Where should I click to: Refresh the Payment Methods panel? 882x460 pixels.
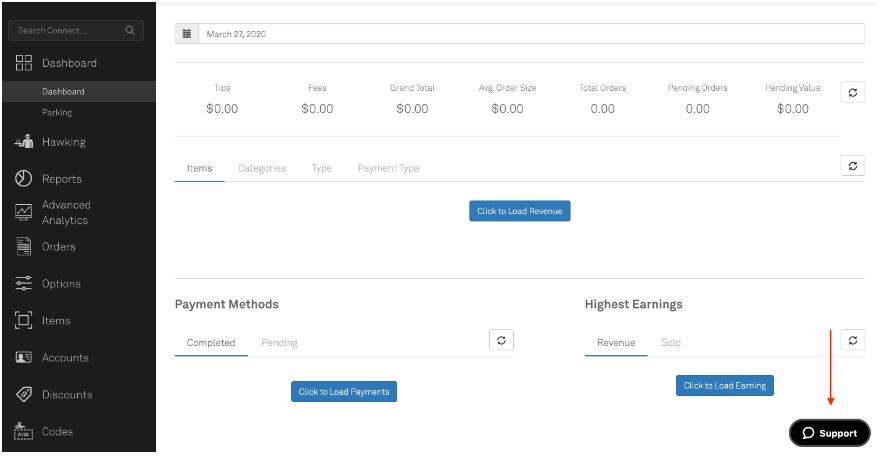click(x=501, y=340)
